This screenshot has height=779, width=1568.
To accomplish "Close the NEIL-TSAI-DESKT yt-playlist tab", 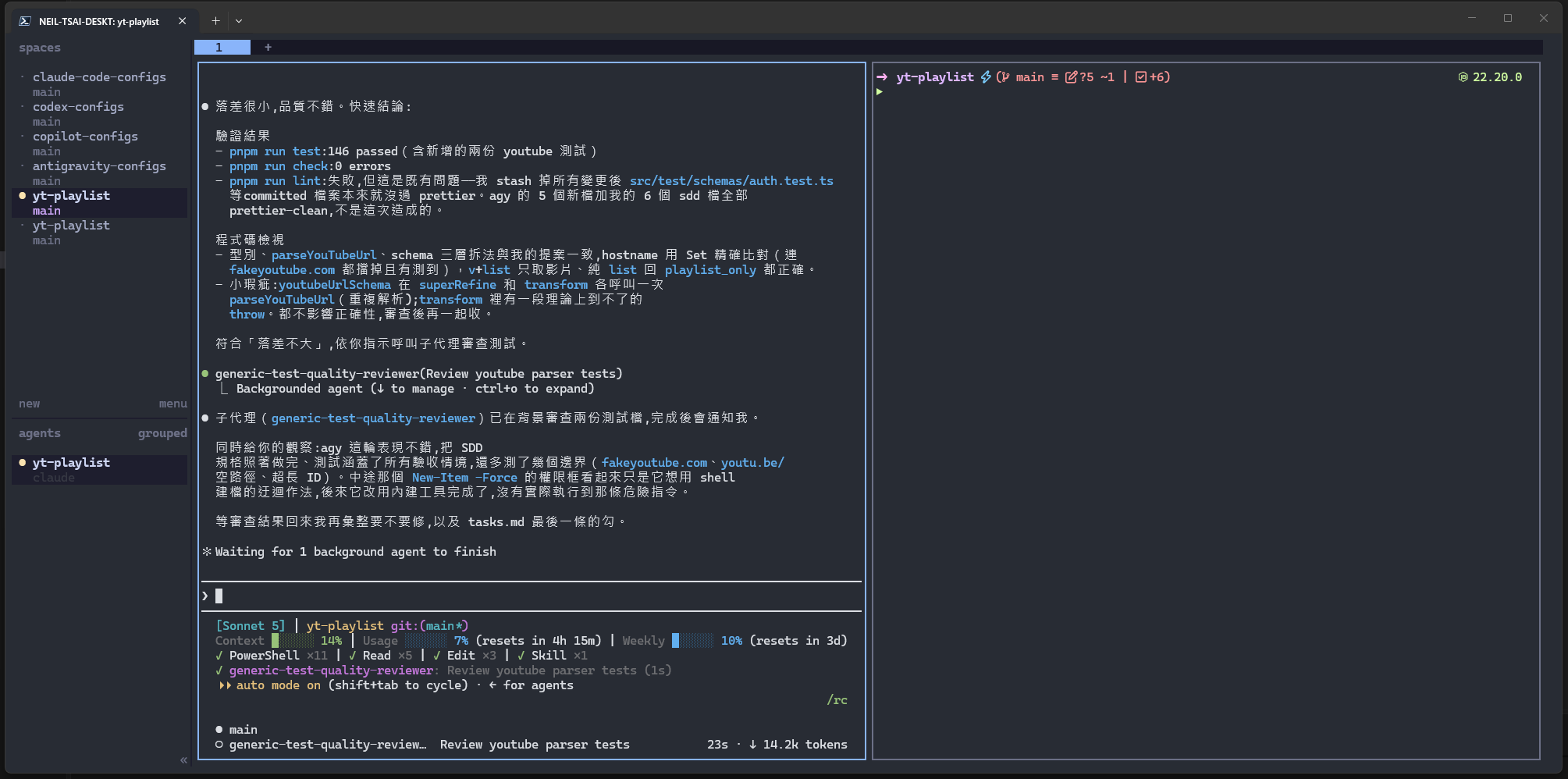I will 182,21.
